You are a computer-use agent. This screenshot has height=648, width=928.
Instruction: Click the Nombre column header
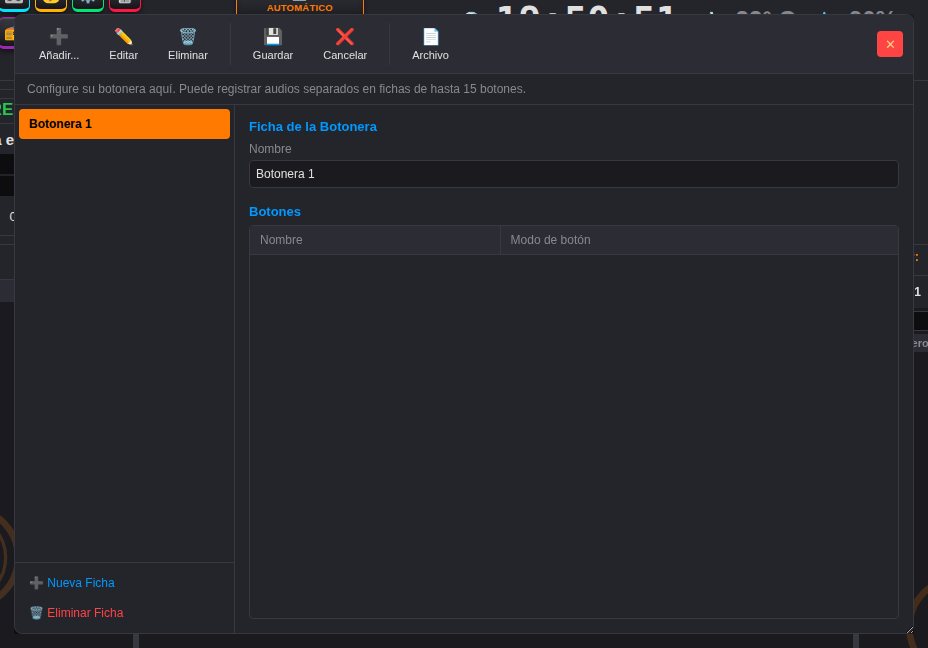tap(375, 240)
